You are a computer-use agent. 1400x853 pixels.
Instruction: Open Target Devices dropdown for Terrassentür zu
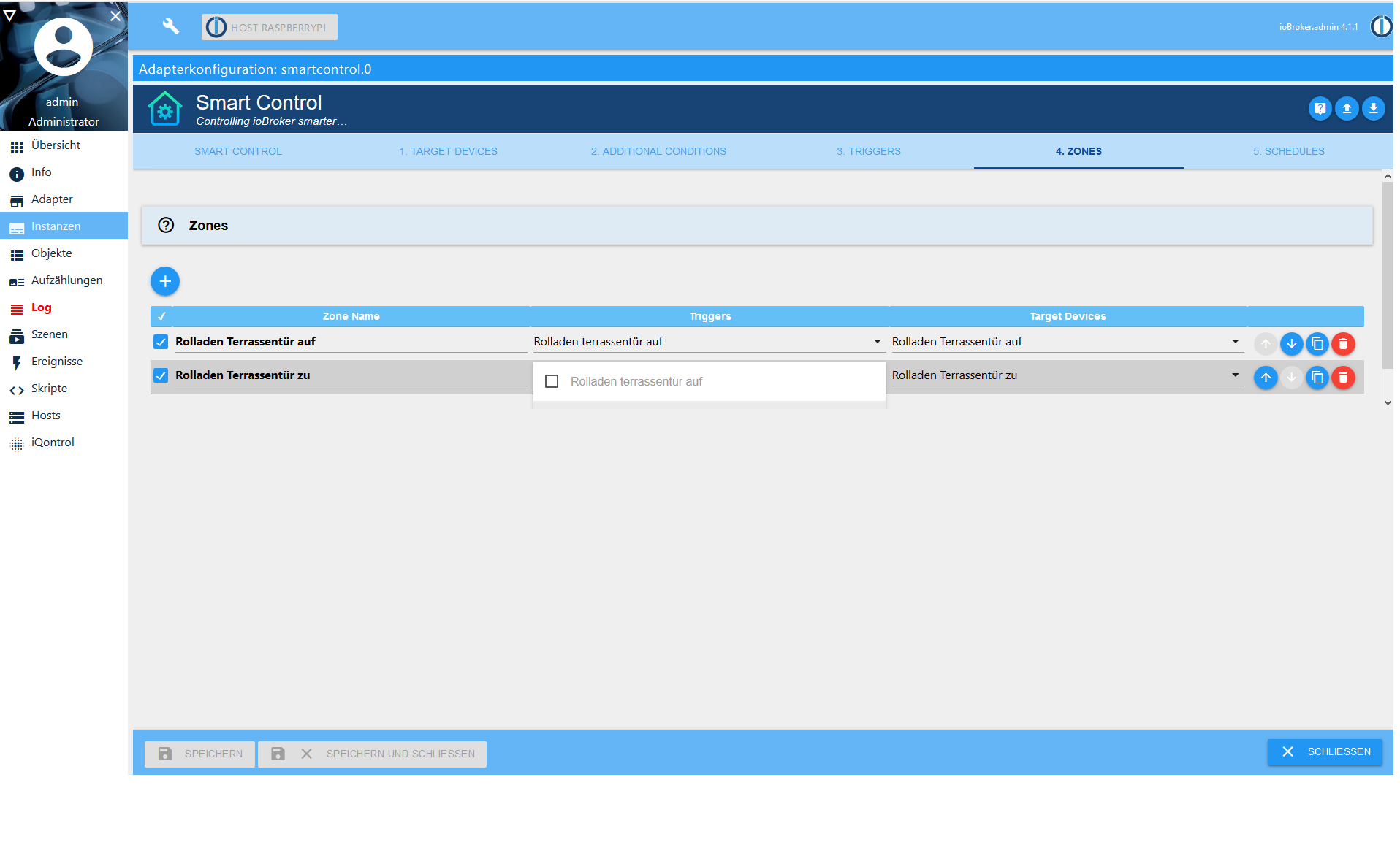[x=1067, y=375]
